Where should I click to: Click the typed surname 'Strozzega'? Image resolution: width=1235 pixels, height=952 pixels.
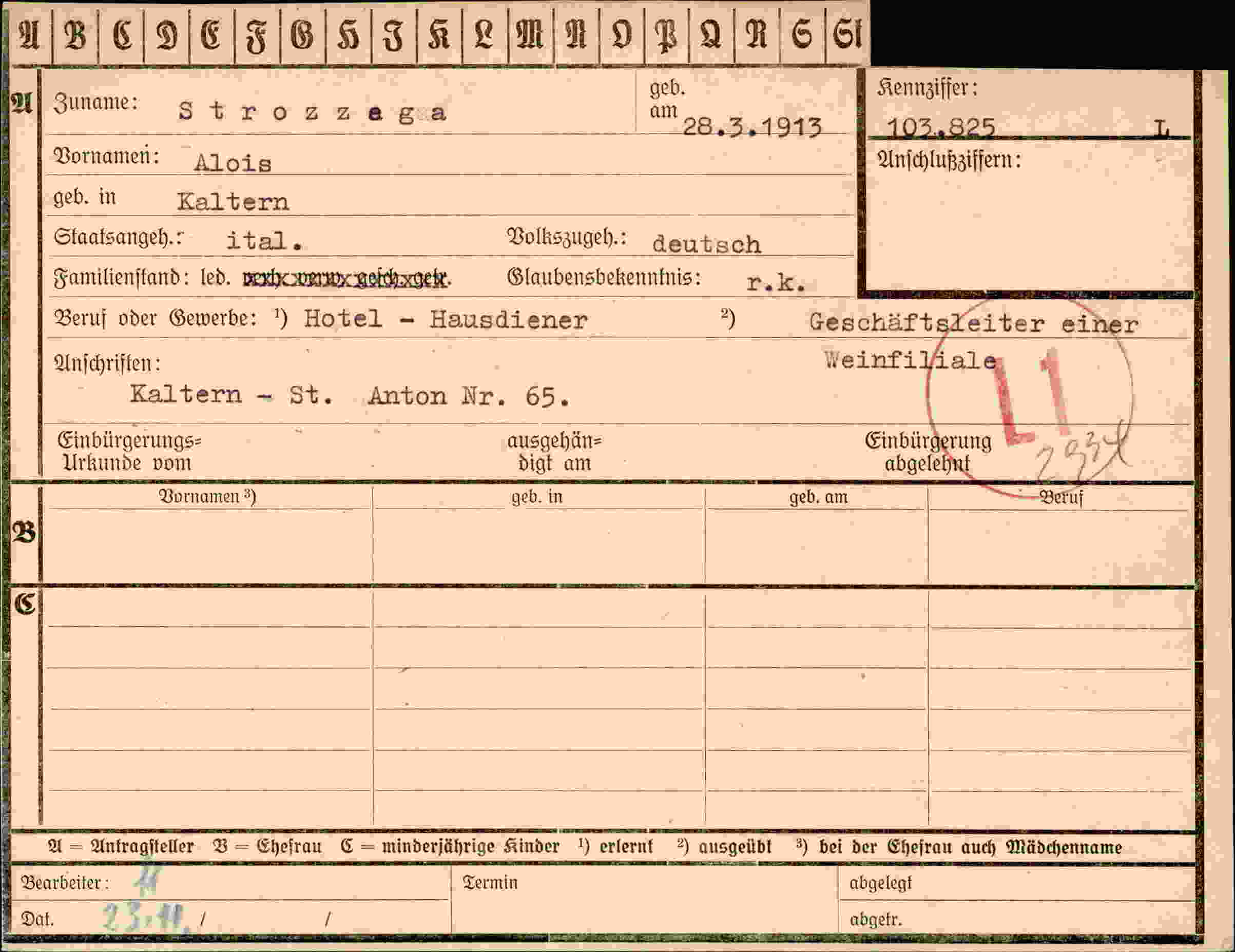tap(312, 112)
